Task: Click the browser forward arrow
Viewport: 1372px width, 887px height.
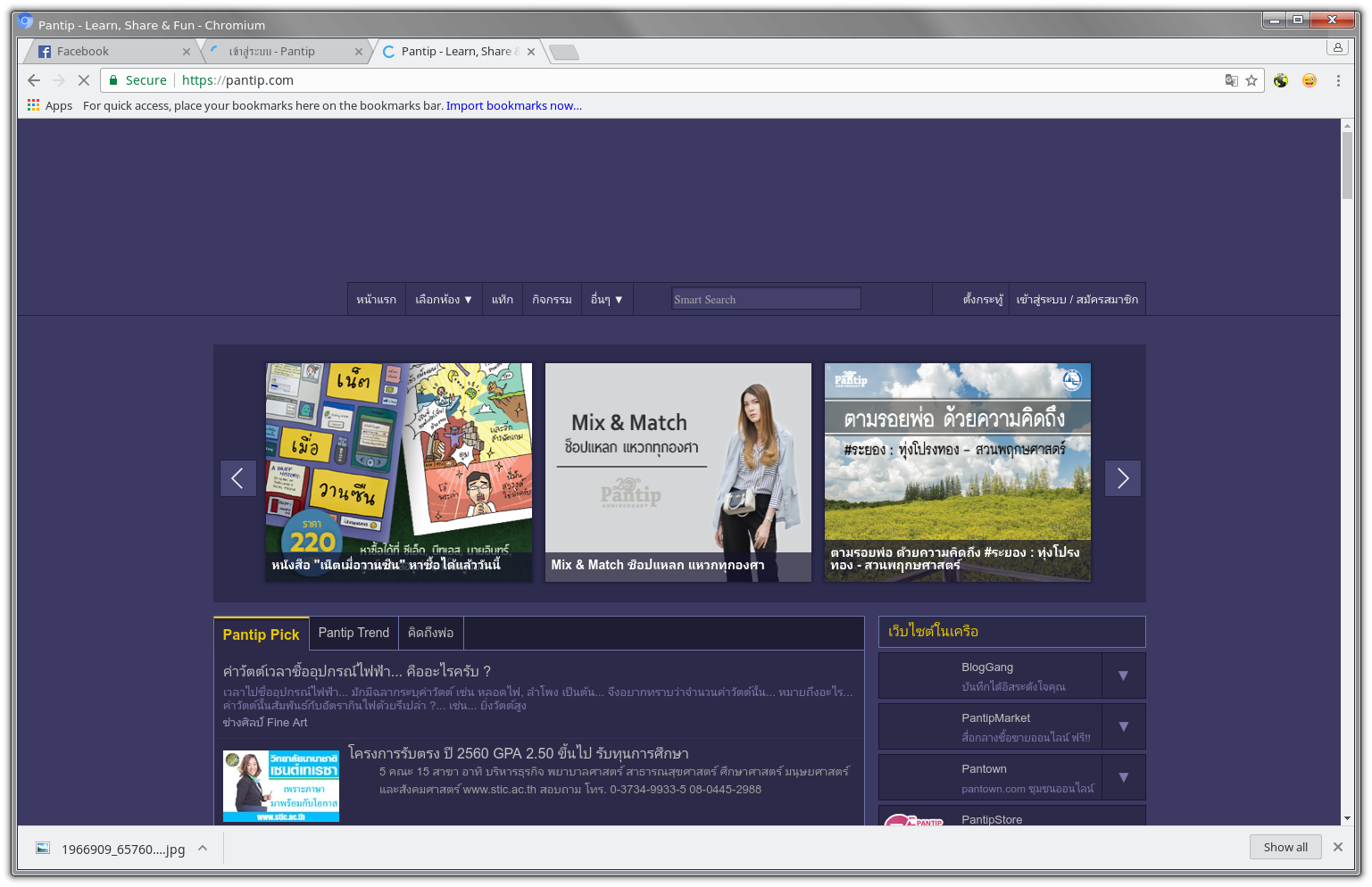Action: 59,80
